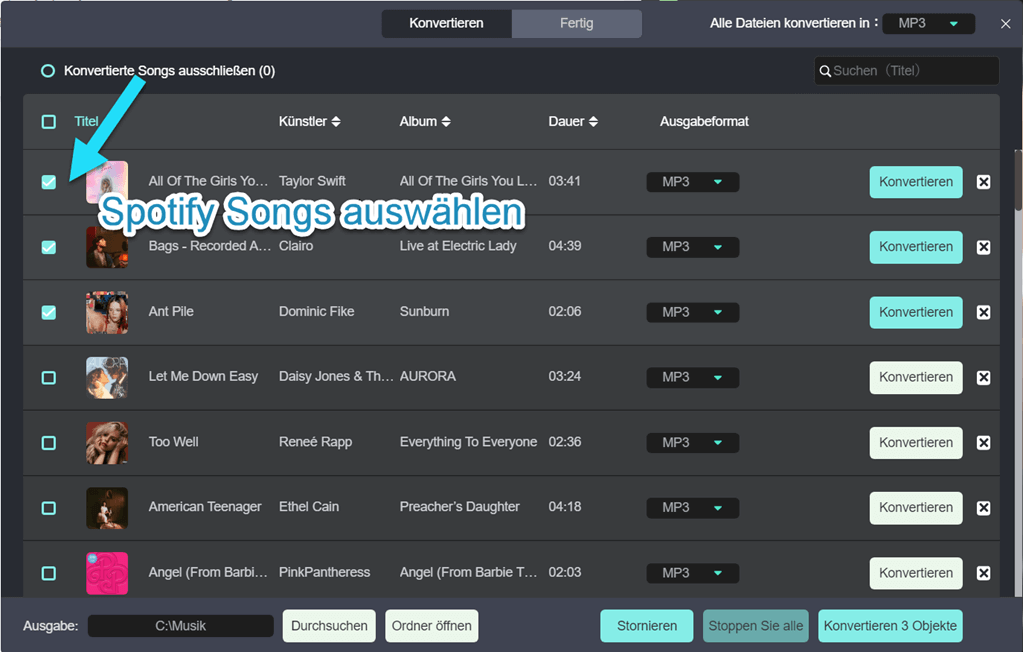Convert the Bags - Recorded song
1024x652 pixels.
[916, 247]
